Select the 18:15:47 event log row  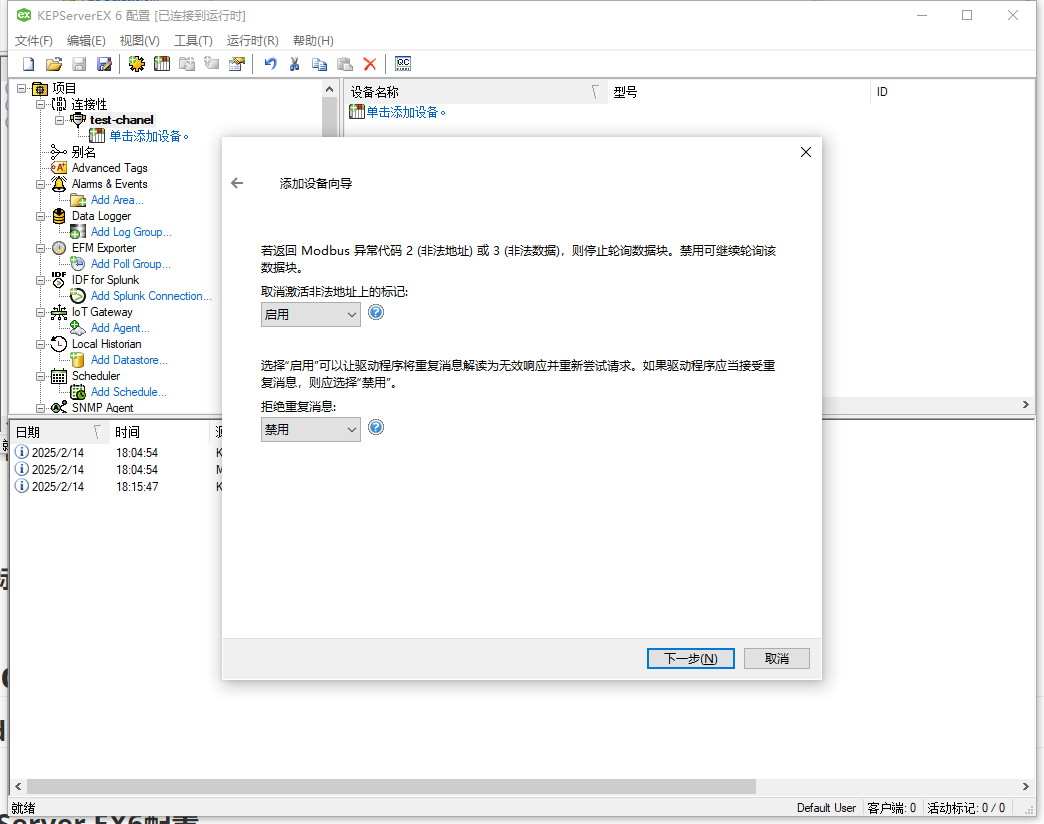coord(117,487)
